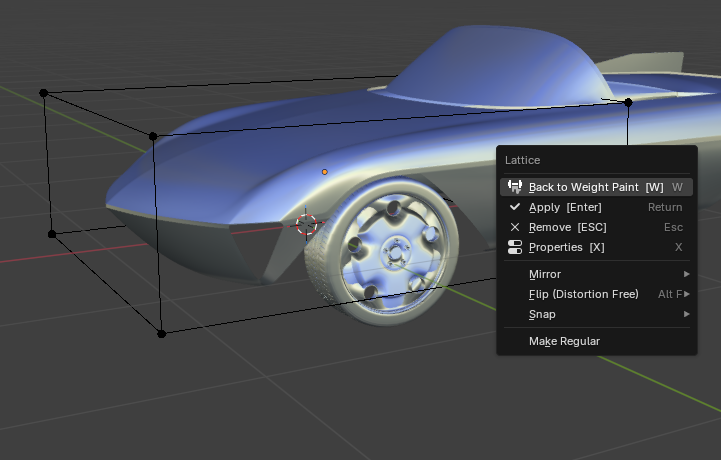This screenshot has width=721, height=460.
Task: Choose Make Regular in the Lattice menu
Action: (596, 341)
